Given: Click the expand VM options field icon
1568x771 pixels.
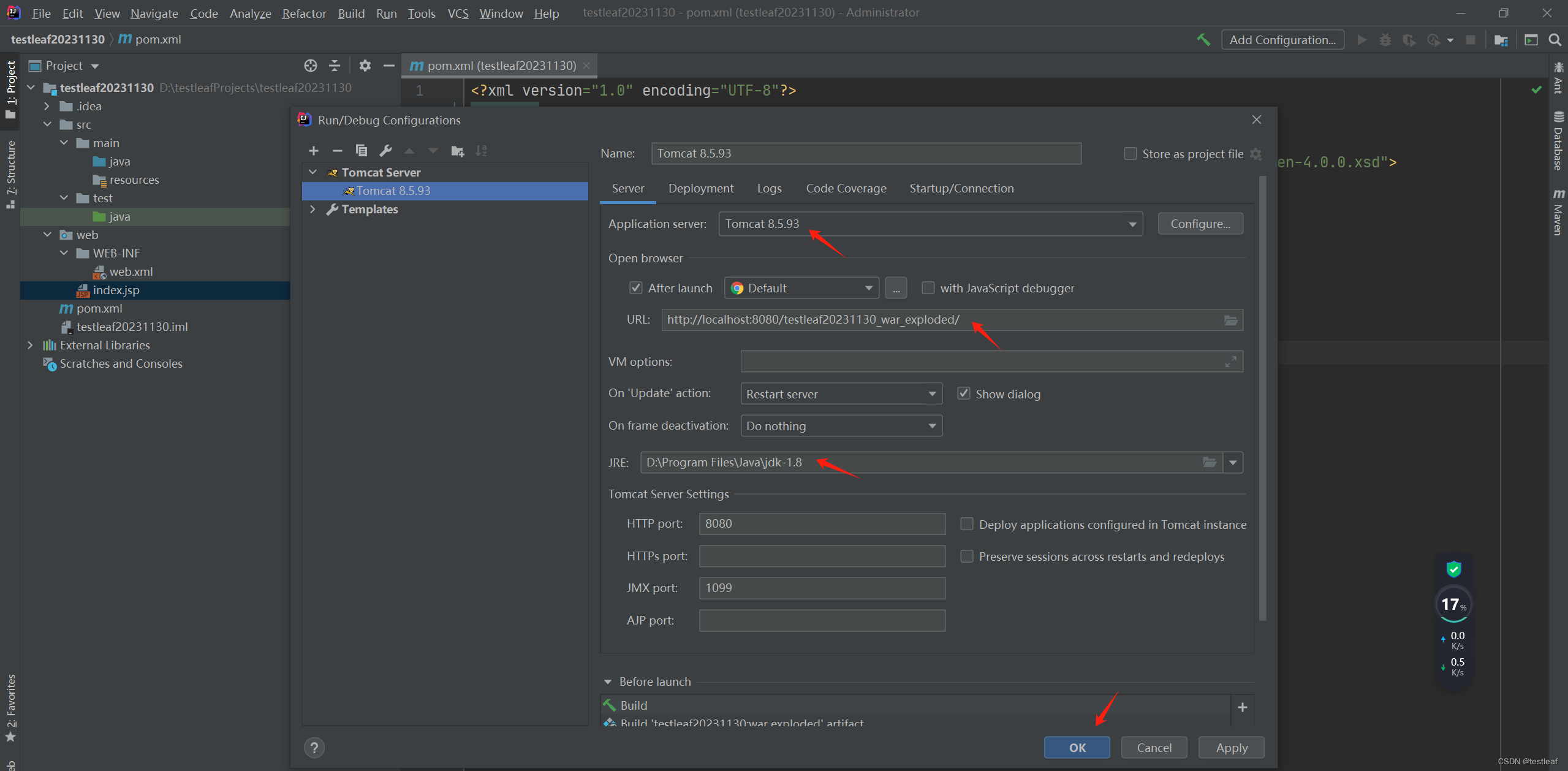Looking at the screenshot, I should pos(1230,362).
